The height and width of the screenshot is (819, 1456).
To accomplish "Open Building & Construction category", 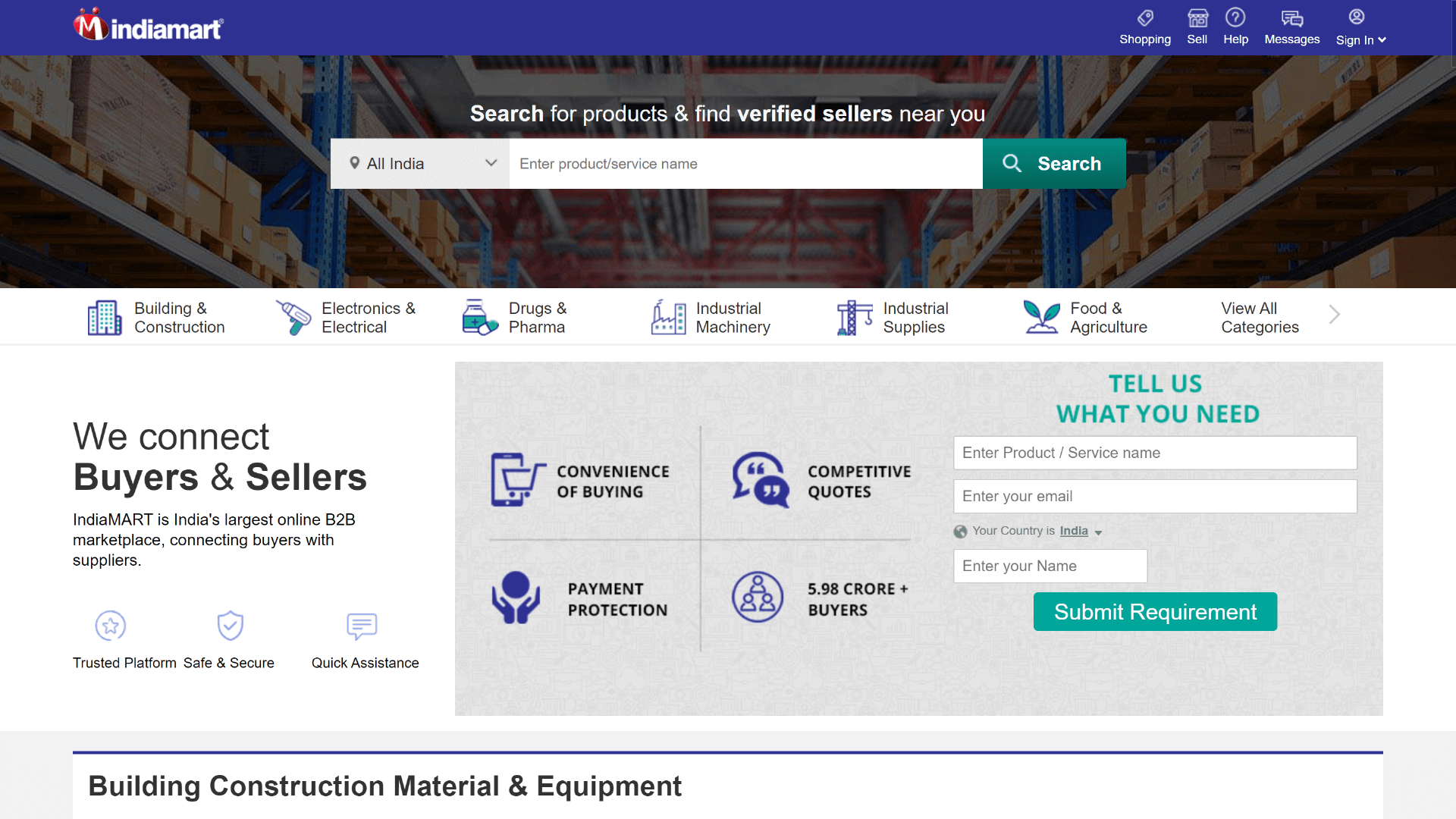I will tap(158, 317).
